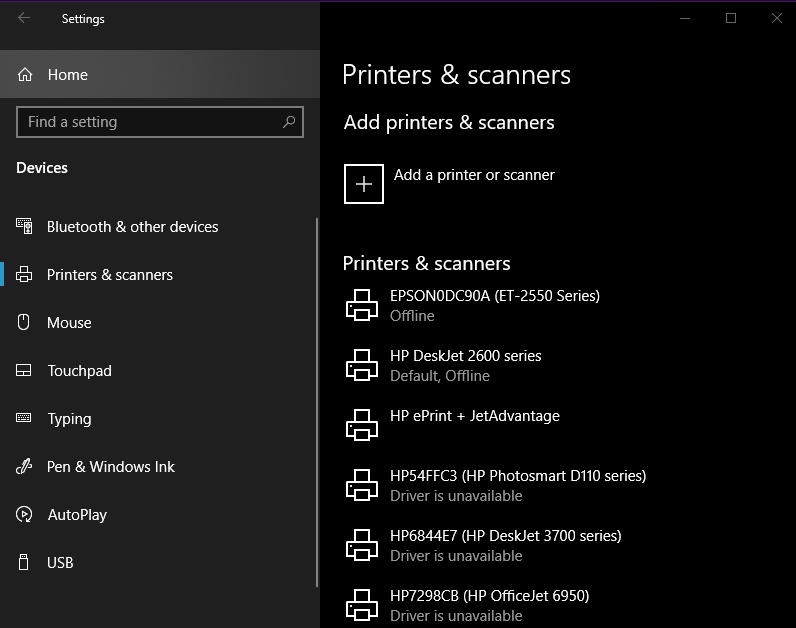This screenshot has width=796, height=628.
Task: Select the HP Photosmart D110 series printer
Action: (517, 485)
